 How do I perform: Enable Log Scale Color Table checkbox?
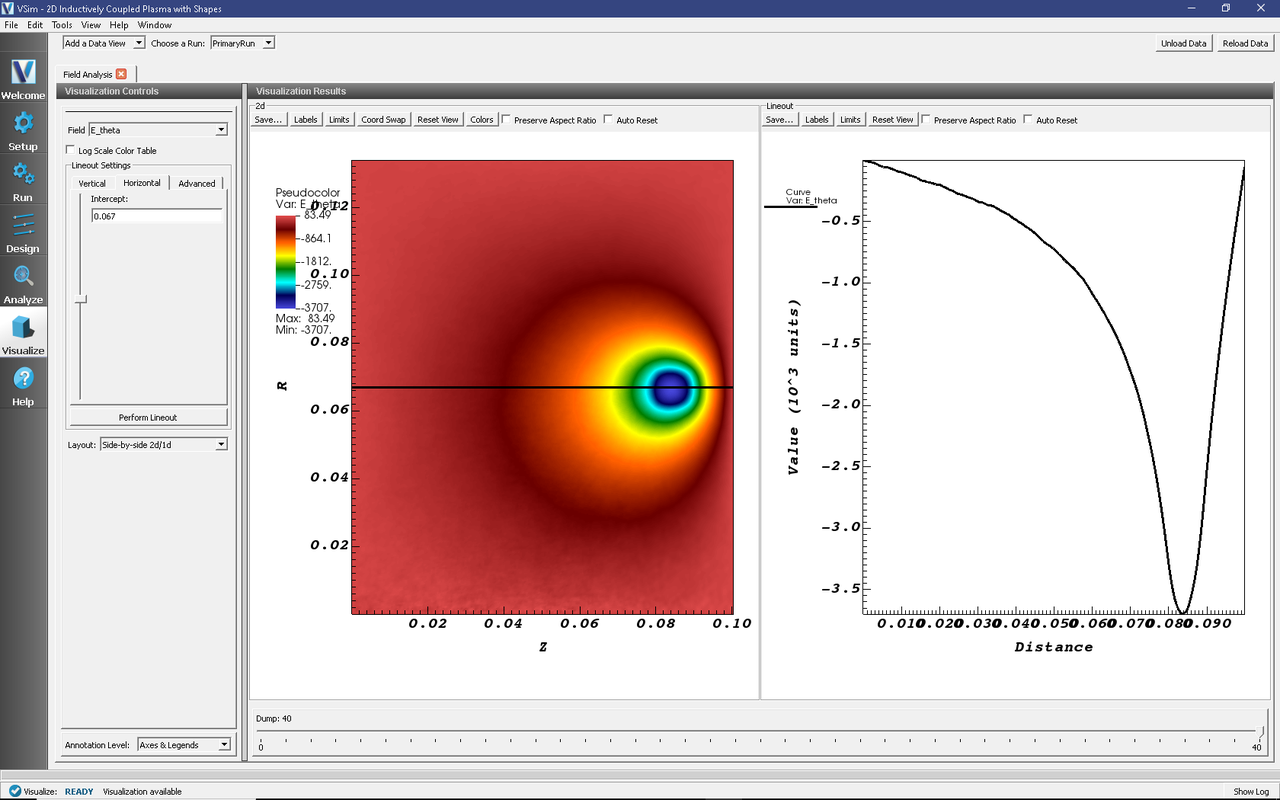(x=70, y=150)
